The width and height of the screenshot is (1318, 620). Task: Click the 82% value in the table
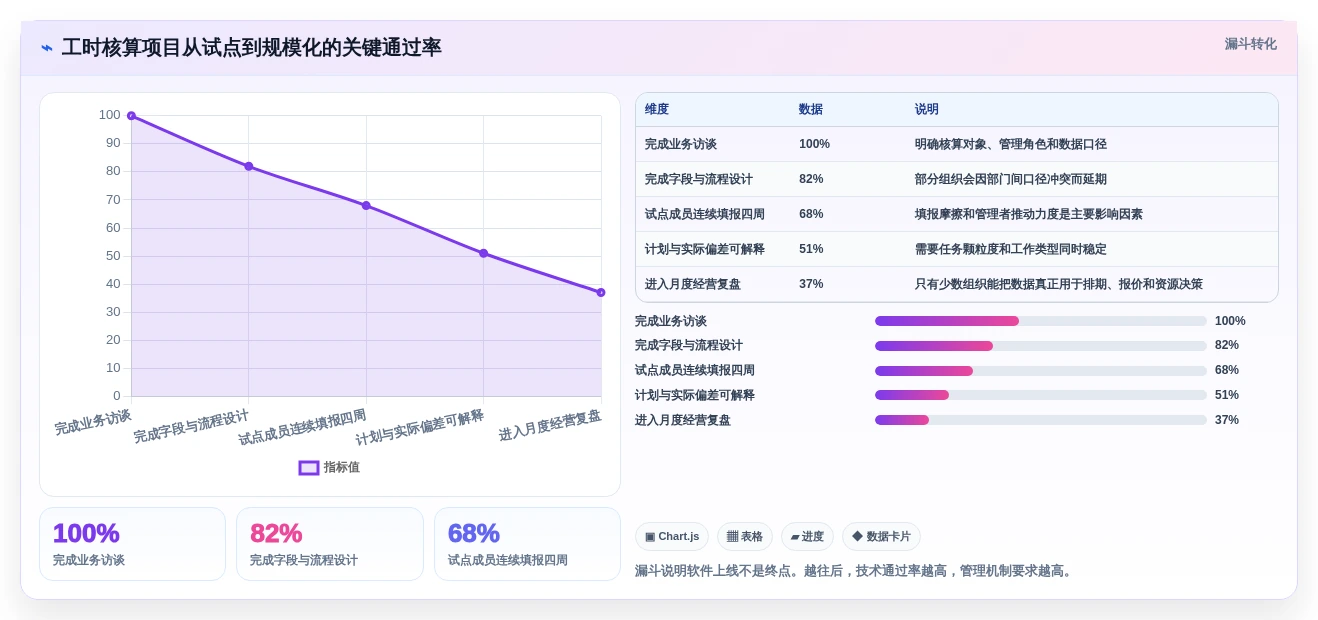pyautogui.click(x=811, y=179)
